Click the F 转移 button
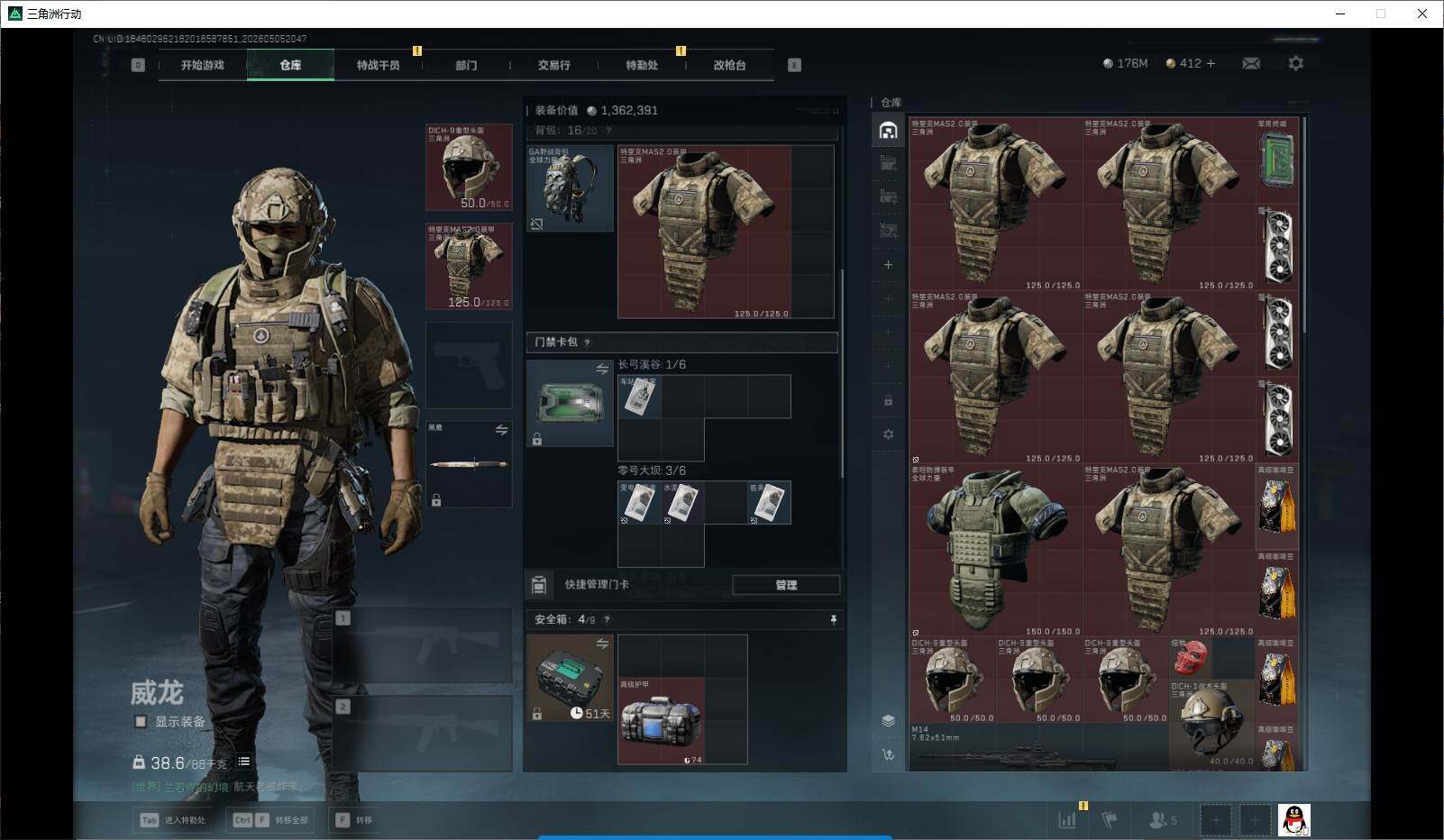The width and height of the screenshot is (1444, 840). click(x=353, y=820)
